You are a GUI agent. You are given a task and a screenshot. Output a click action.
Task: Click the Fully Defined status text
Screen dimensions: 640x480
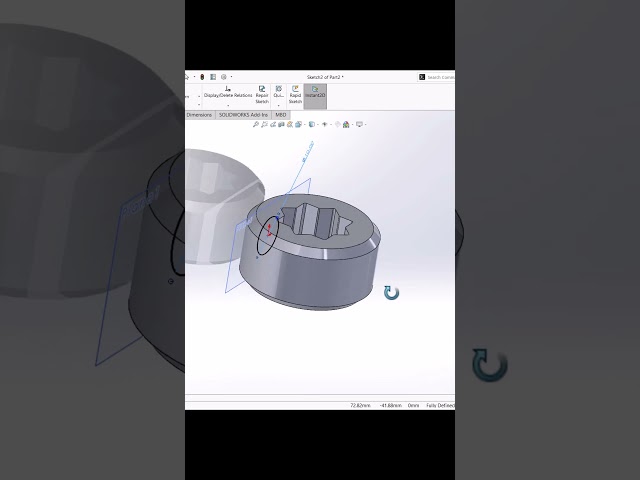(x=440, y=405)
